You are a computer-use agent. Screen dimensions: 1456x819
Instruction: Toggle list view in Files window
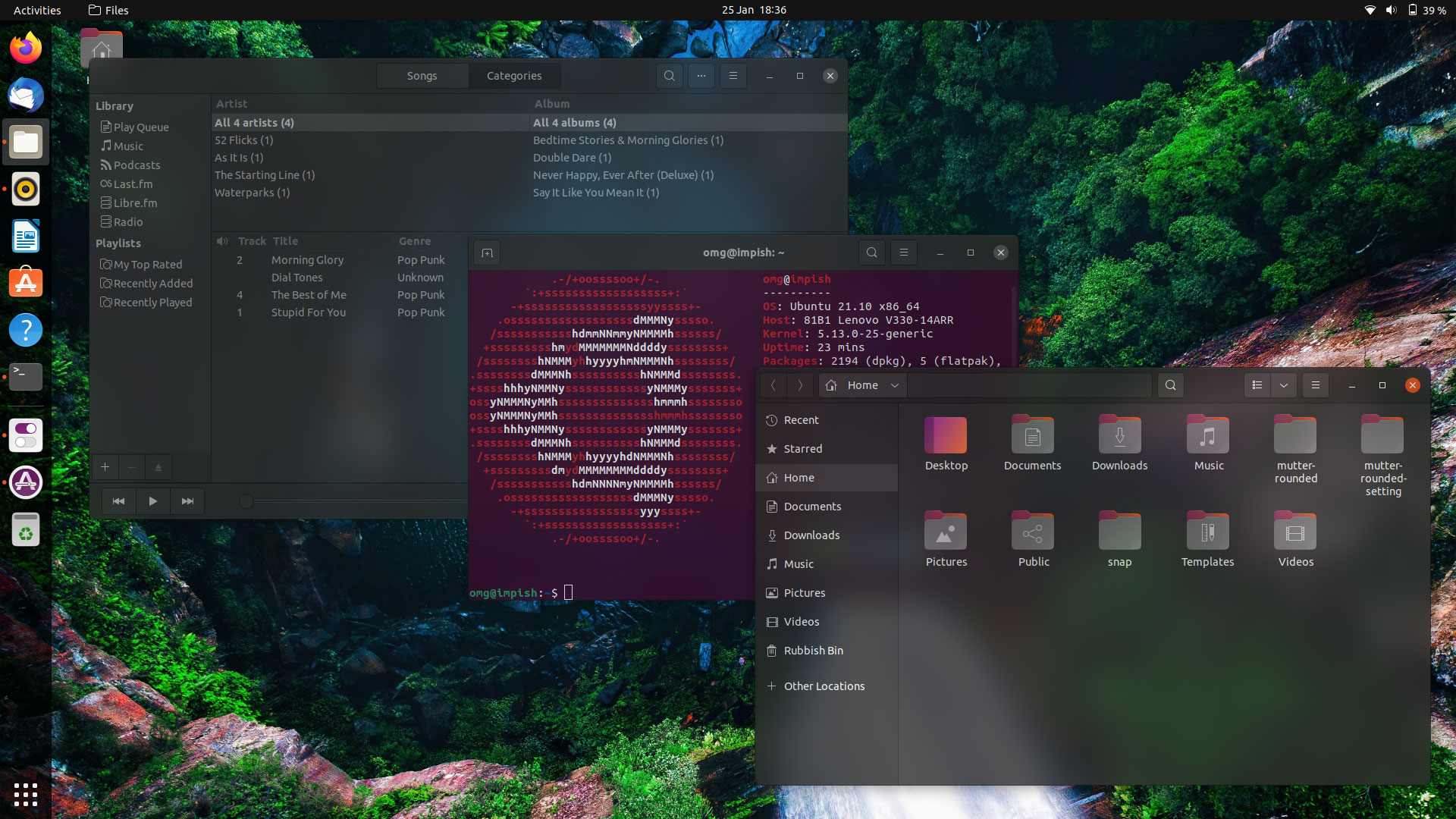(1257, 385)
